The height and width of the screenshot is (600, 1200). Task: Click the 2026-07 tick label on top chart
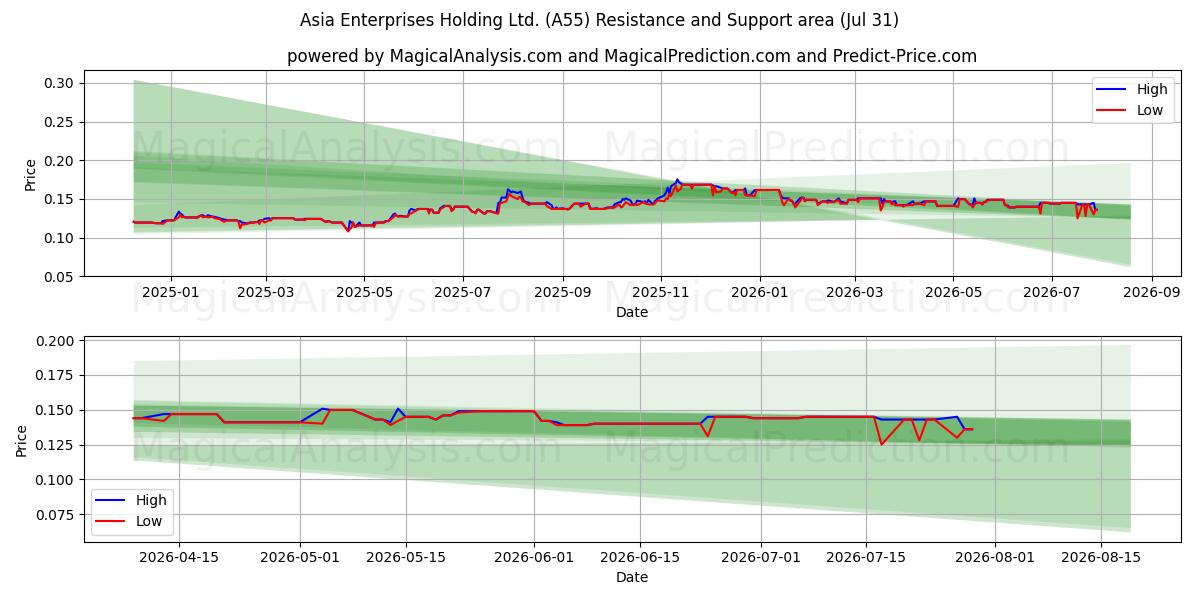point(1051,293)
